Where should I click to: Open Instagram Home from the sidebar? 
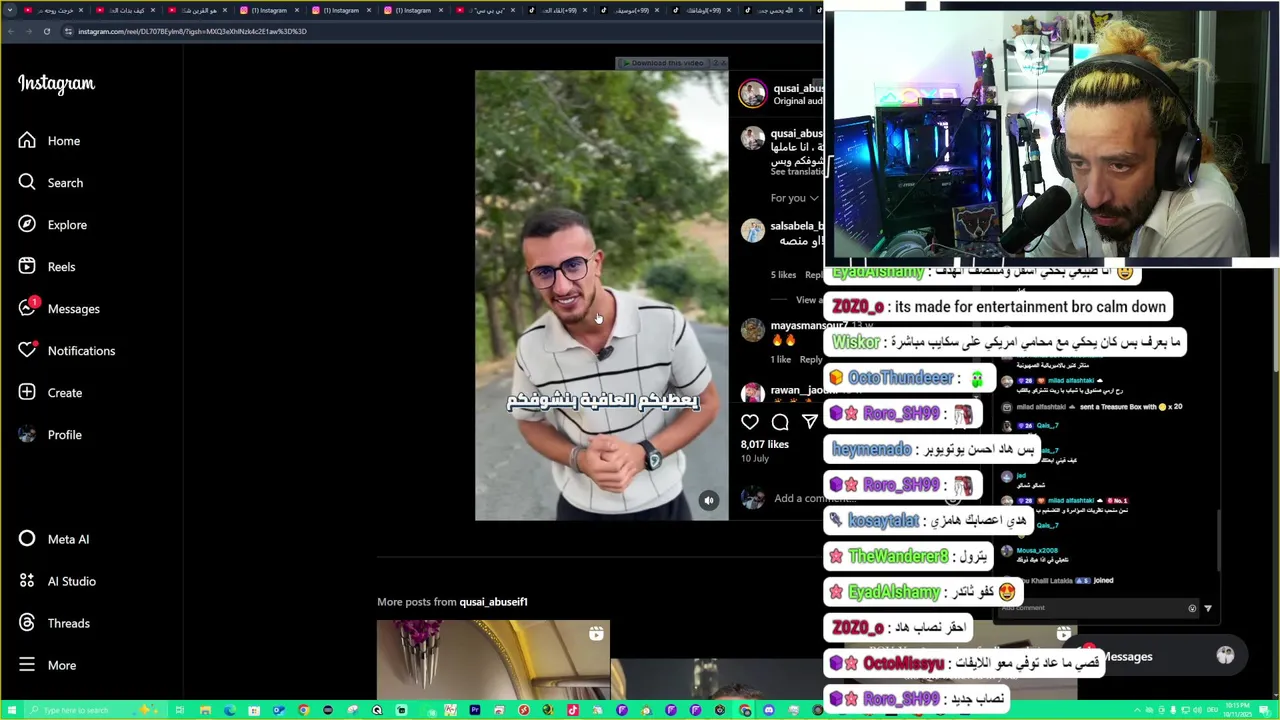[49, 141]
